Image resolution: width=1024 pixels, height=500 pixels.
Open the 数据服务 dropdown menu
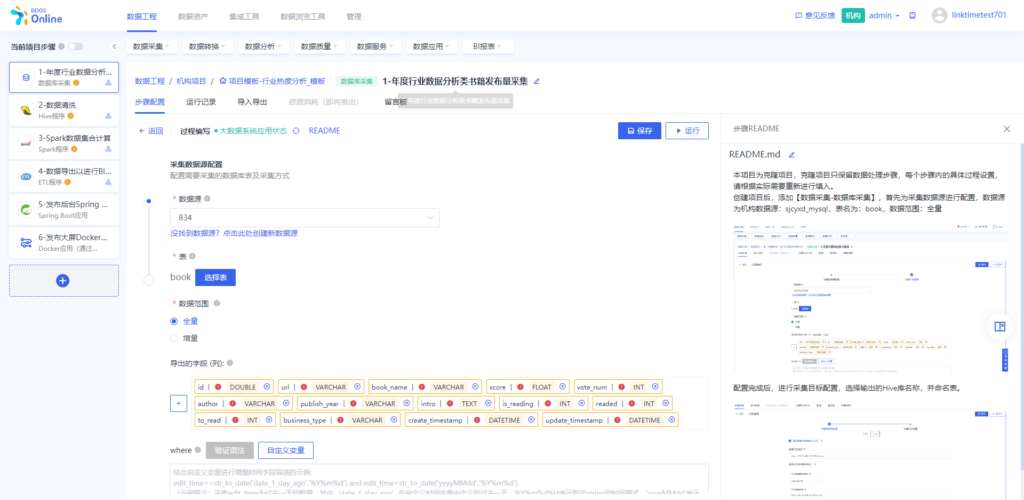376,46
